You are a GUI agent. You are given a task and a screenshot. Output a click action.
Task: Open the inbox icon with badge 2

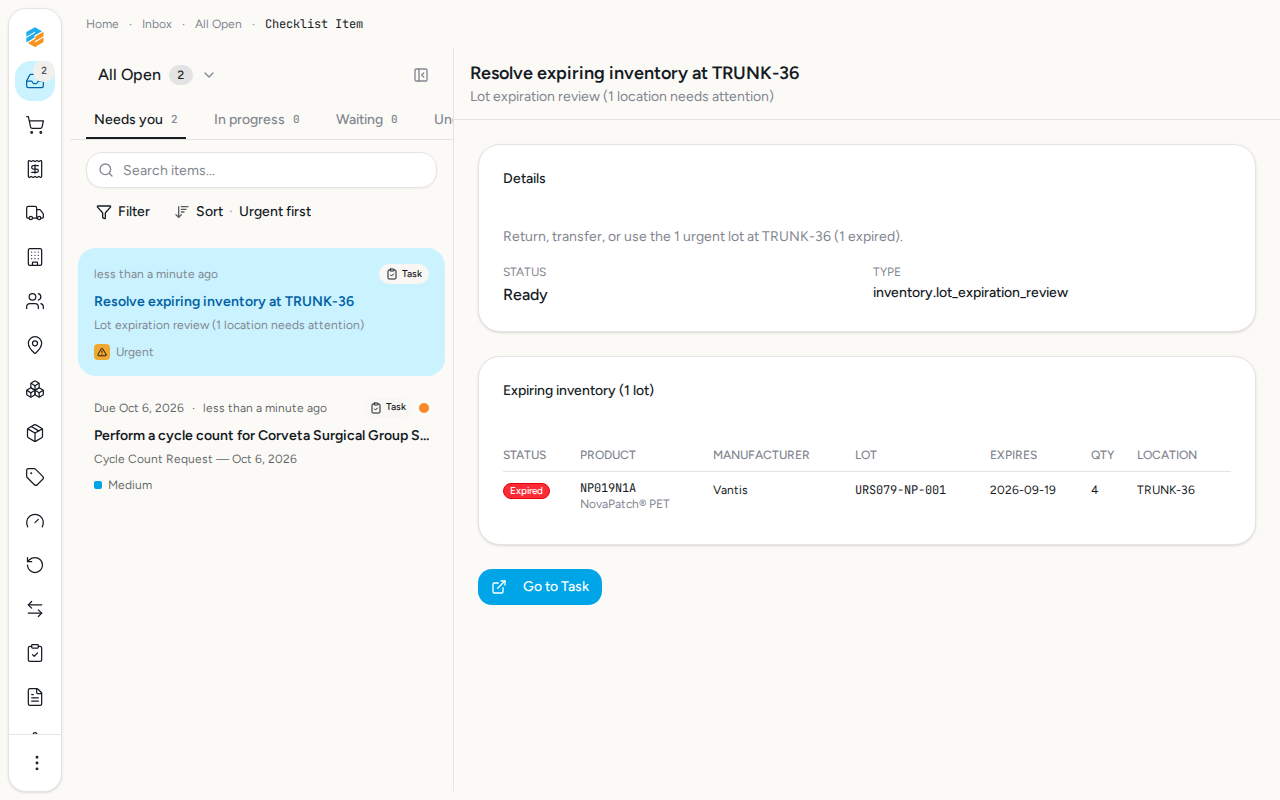35,81
